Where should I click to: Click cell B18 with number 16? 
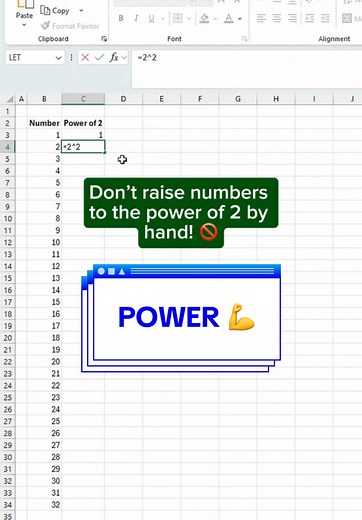[x=44, y=314]
